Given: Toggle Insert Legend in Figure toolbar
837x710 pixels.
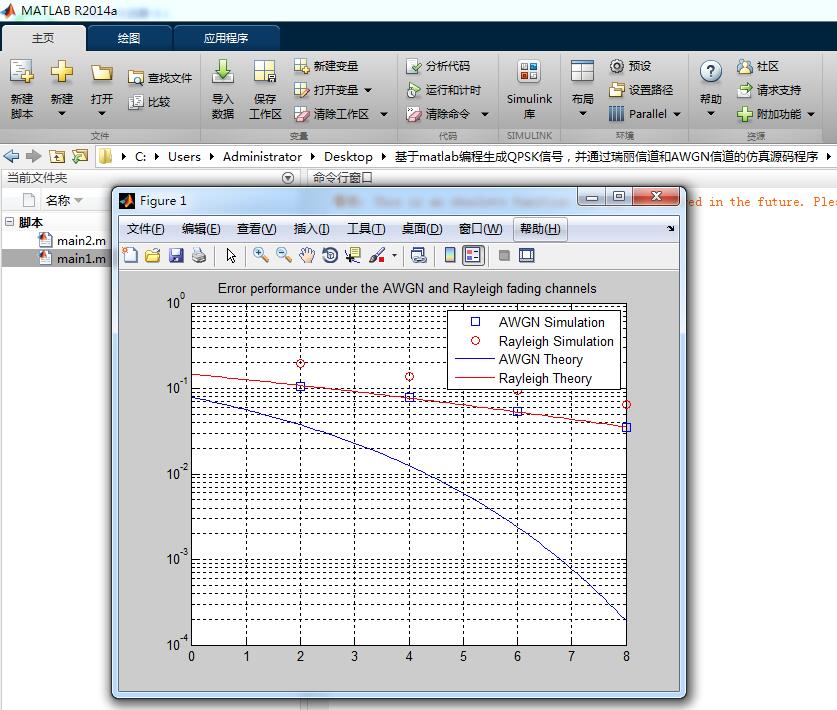Looking at the screenshot, I should pos(473,255).
